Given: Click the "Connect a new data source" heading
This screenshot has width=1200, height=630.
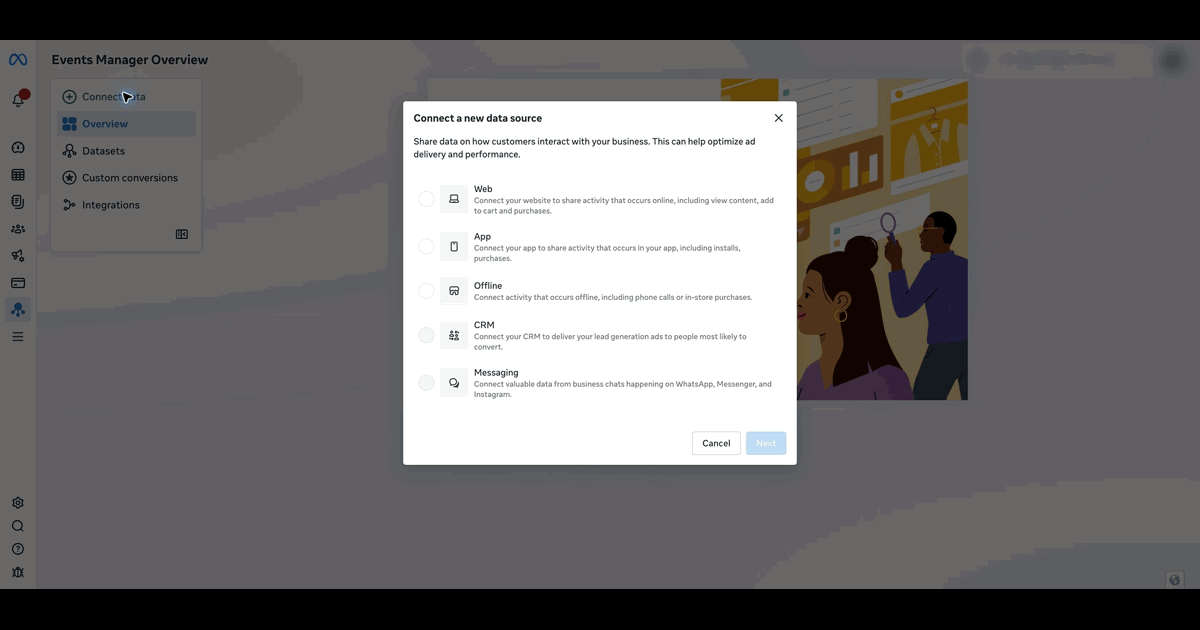Looking at the screenshot, I should coord(478,118).
